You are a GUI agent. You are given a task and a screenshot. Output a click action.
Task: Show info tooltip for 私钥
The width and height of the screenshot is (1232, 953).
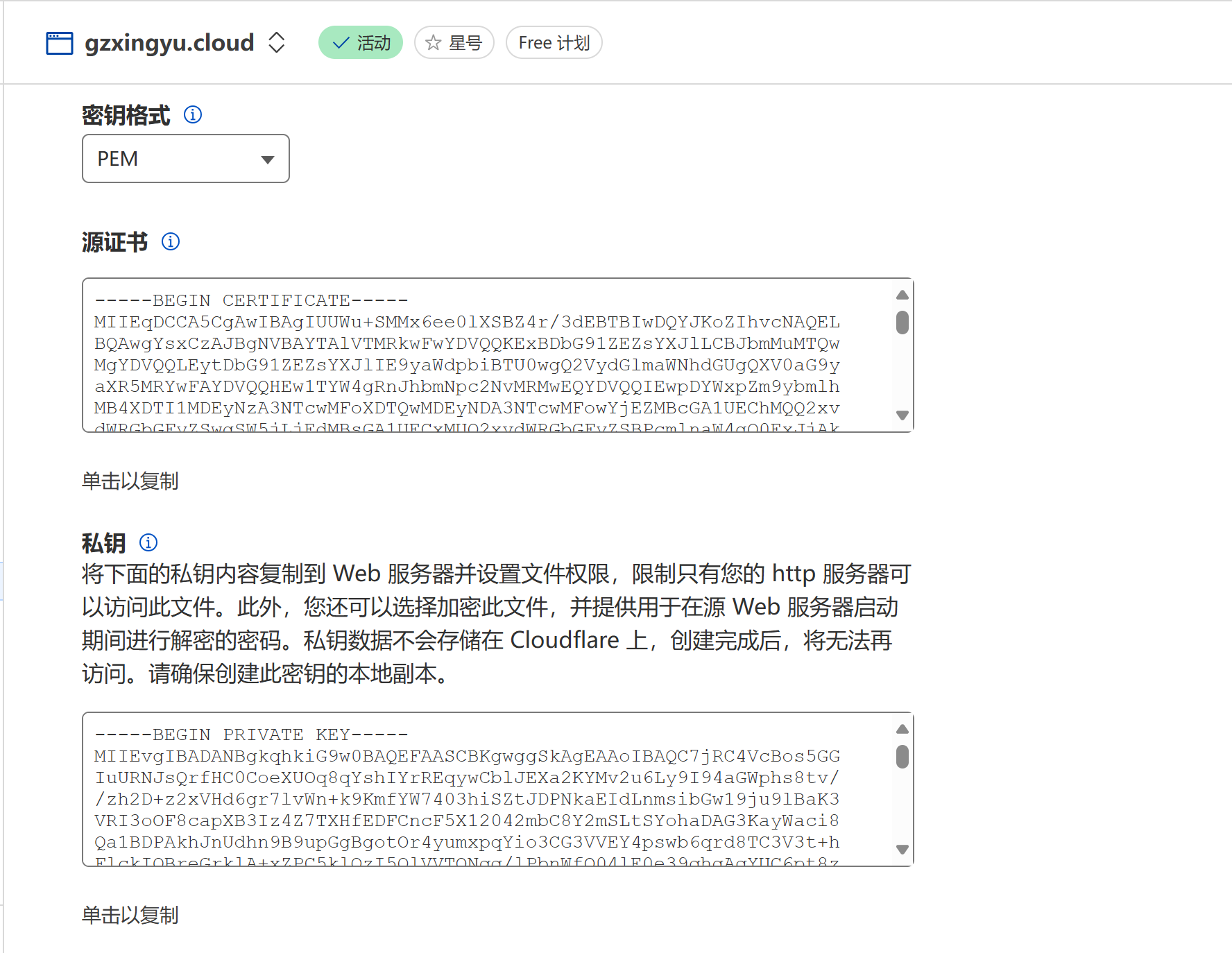148,542
